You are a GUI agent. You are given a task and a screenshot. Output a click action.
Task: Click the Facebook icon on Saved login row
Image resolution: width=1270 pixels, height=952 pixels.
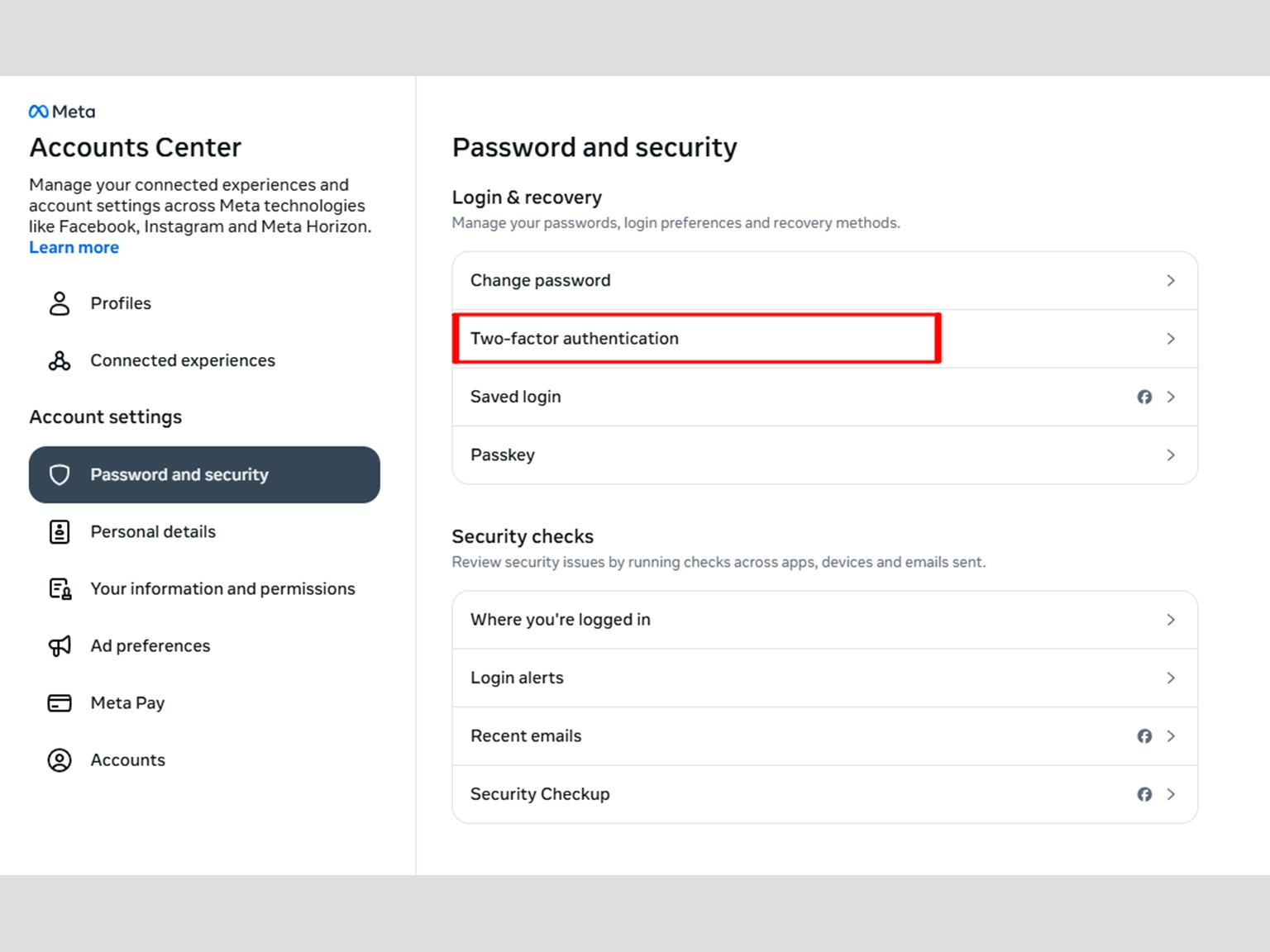point(1144,397)
